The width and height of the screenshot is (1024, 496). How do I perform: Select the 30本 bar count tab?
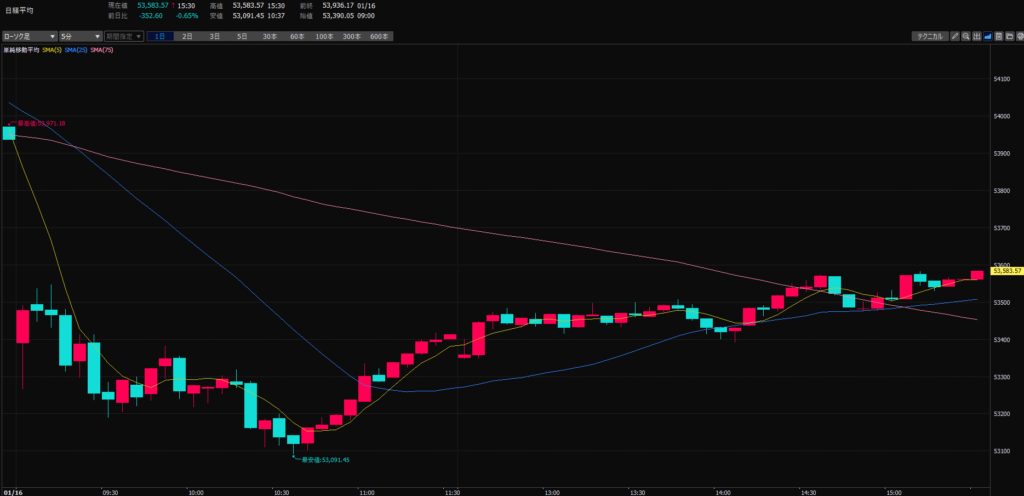pos(270,36)
